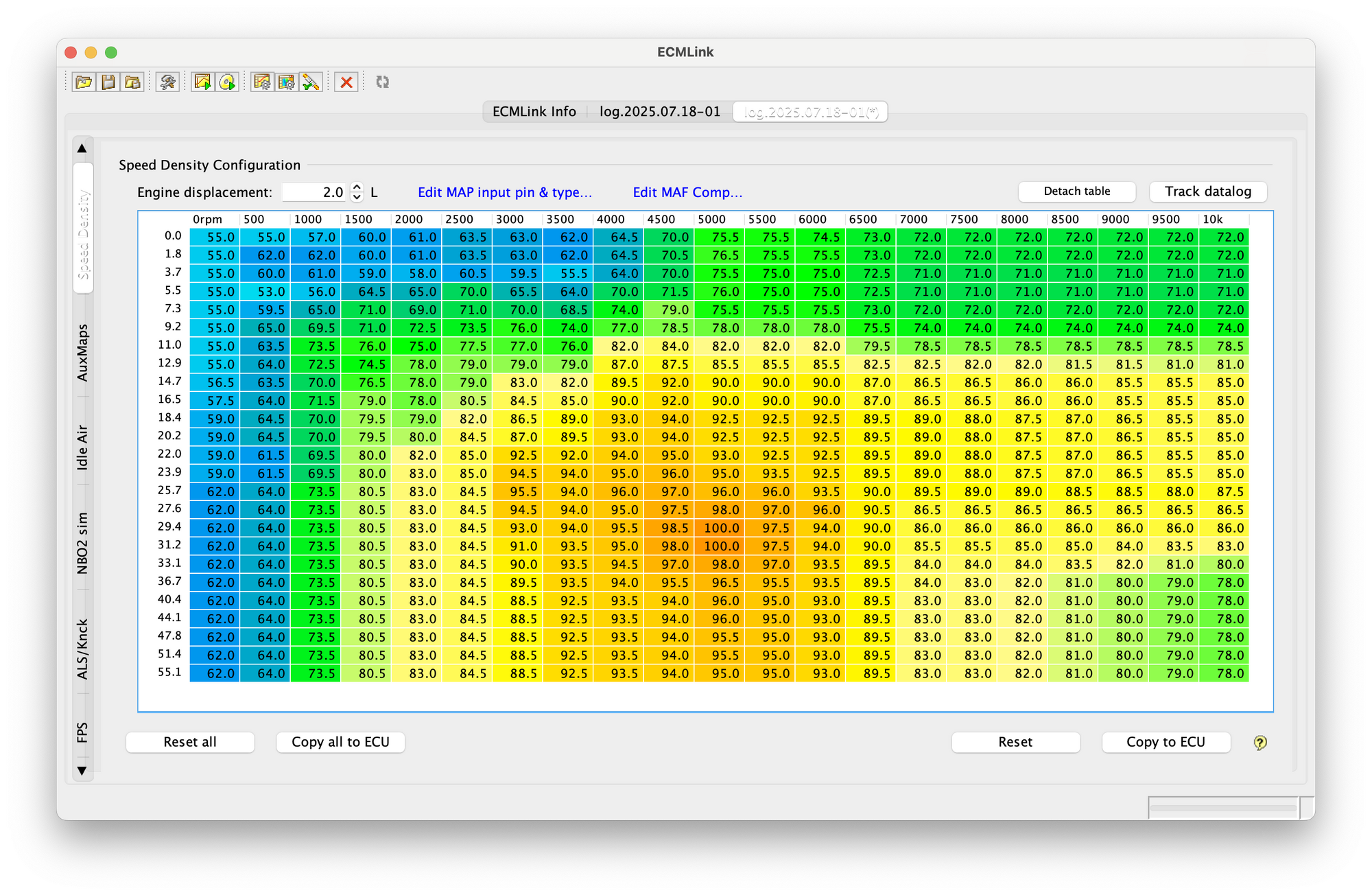Open help via yellow question mark icon
The width and height of the screenshot is (1372, 895).
[1260, 743]
